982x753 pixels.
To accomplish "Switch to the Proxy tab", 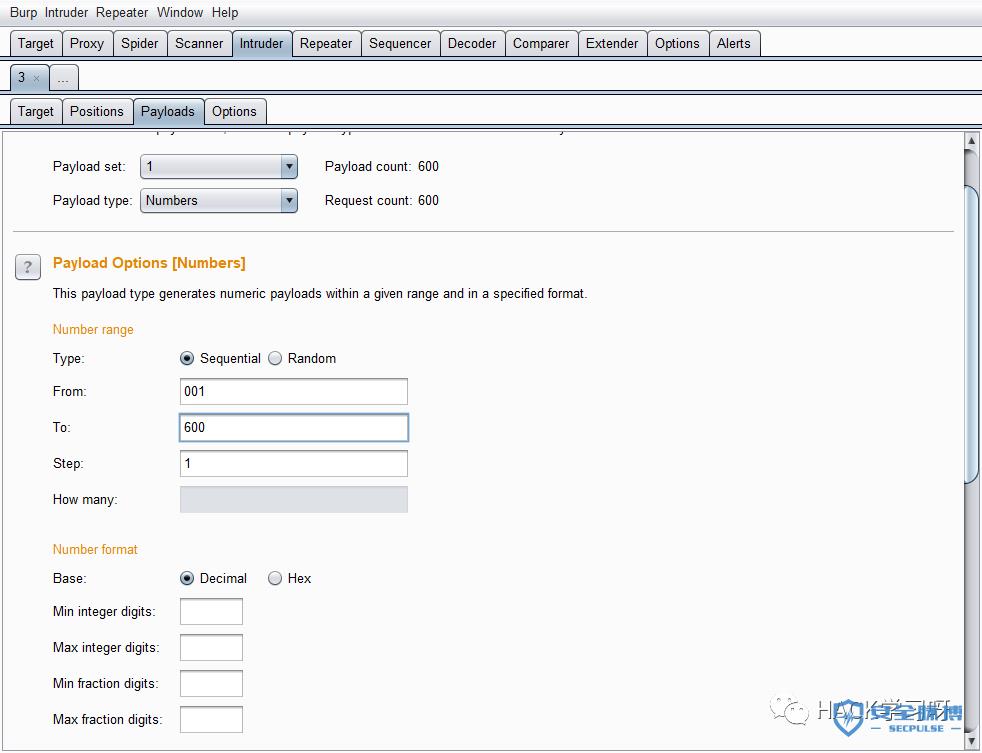I will pyautogui.click(x=87, y=43).
